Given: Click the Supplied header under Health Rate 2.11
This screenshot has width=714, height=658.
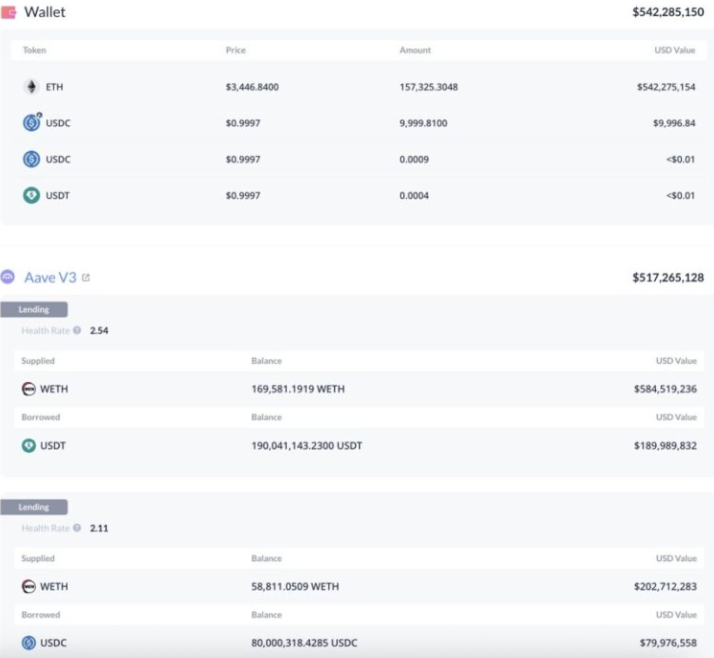Looking at the screenshot, I should click(38, 558).
